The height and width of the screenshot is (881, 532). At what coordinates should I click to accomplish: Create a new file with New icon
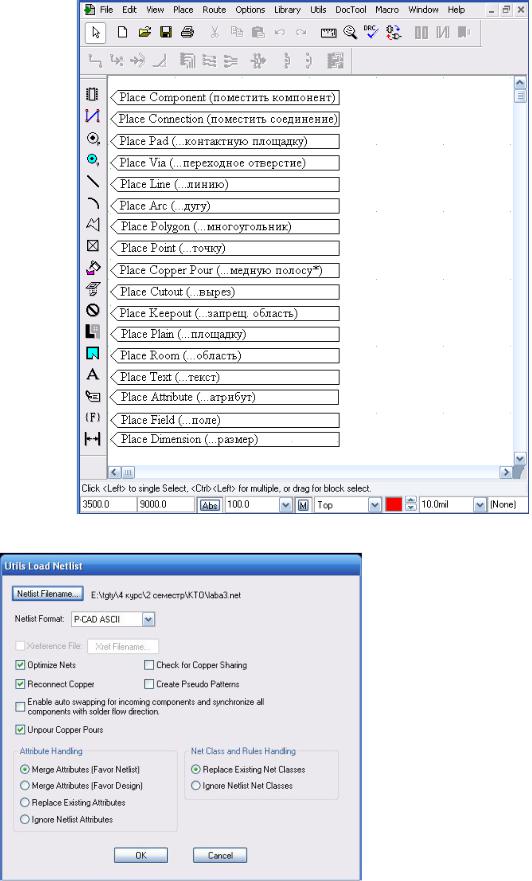coord(122,33)
